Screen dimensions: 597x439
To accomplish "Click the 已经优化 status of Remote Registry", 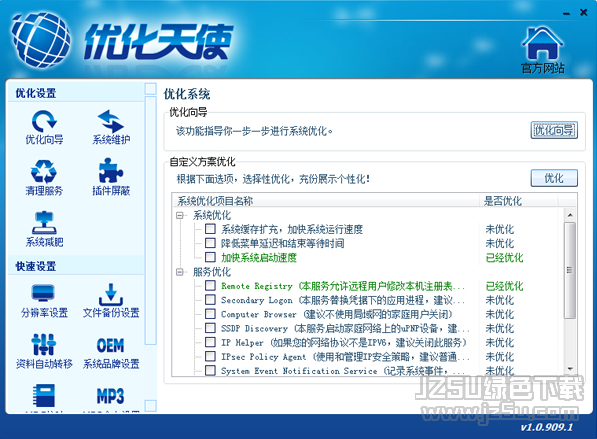I will [x=504, y=286].
